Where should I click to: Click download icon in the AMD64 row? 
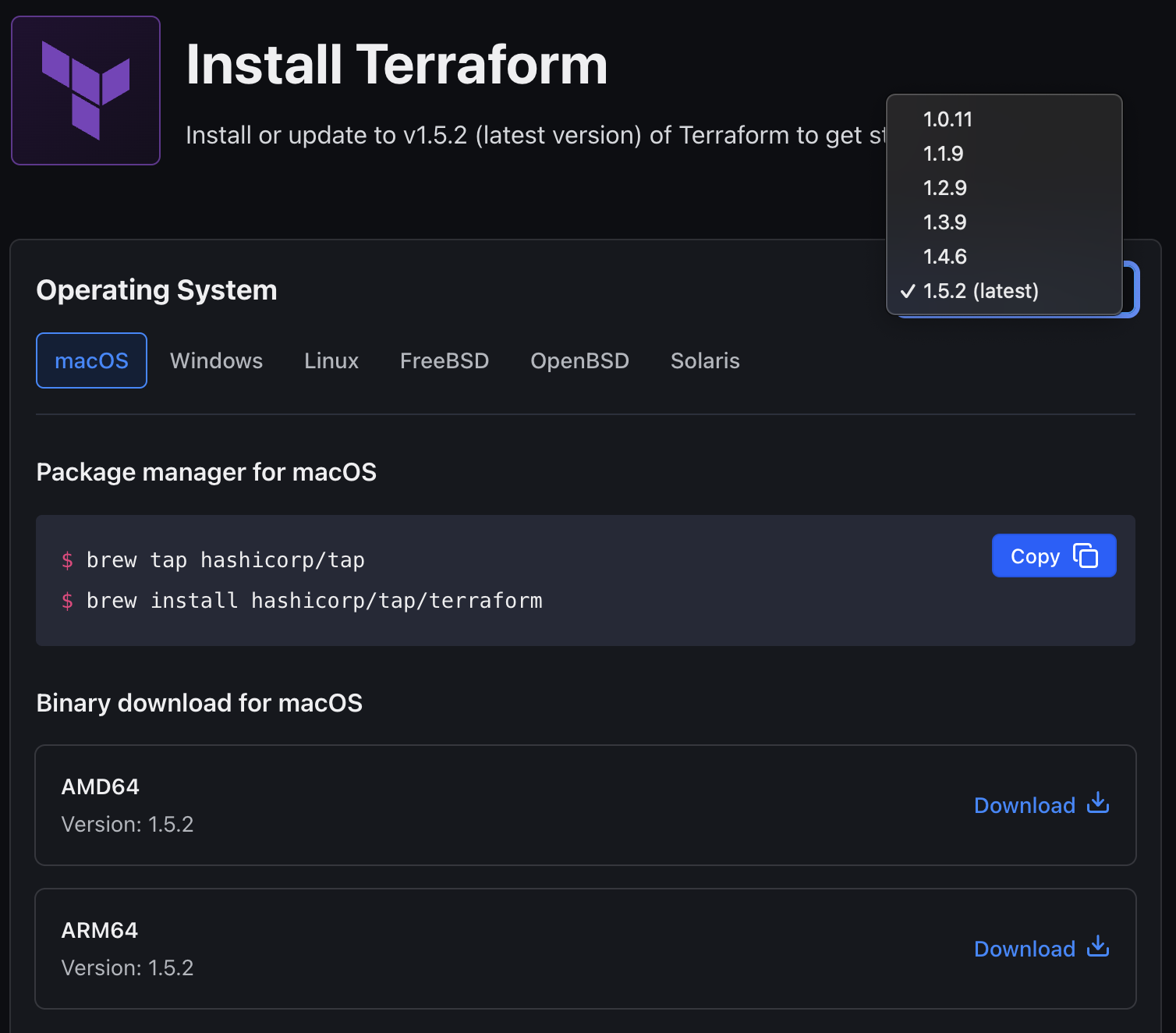(x=1098, y=803)
